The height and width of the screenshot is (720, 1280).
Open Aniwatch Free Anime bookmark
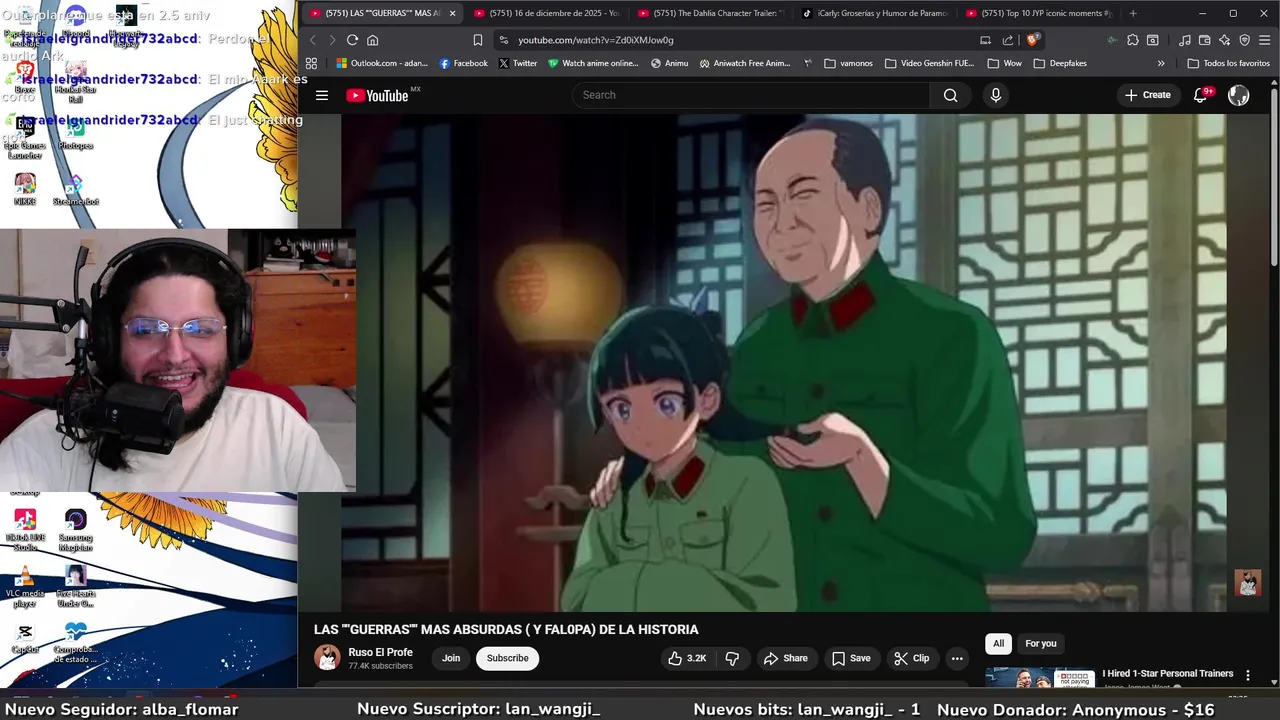(x=745, y=63)
